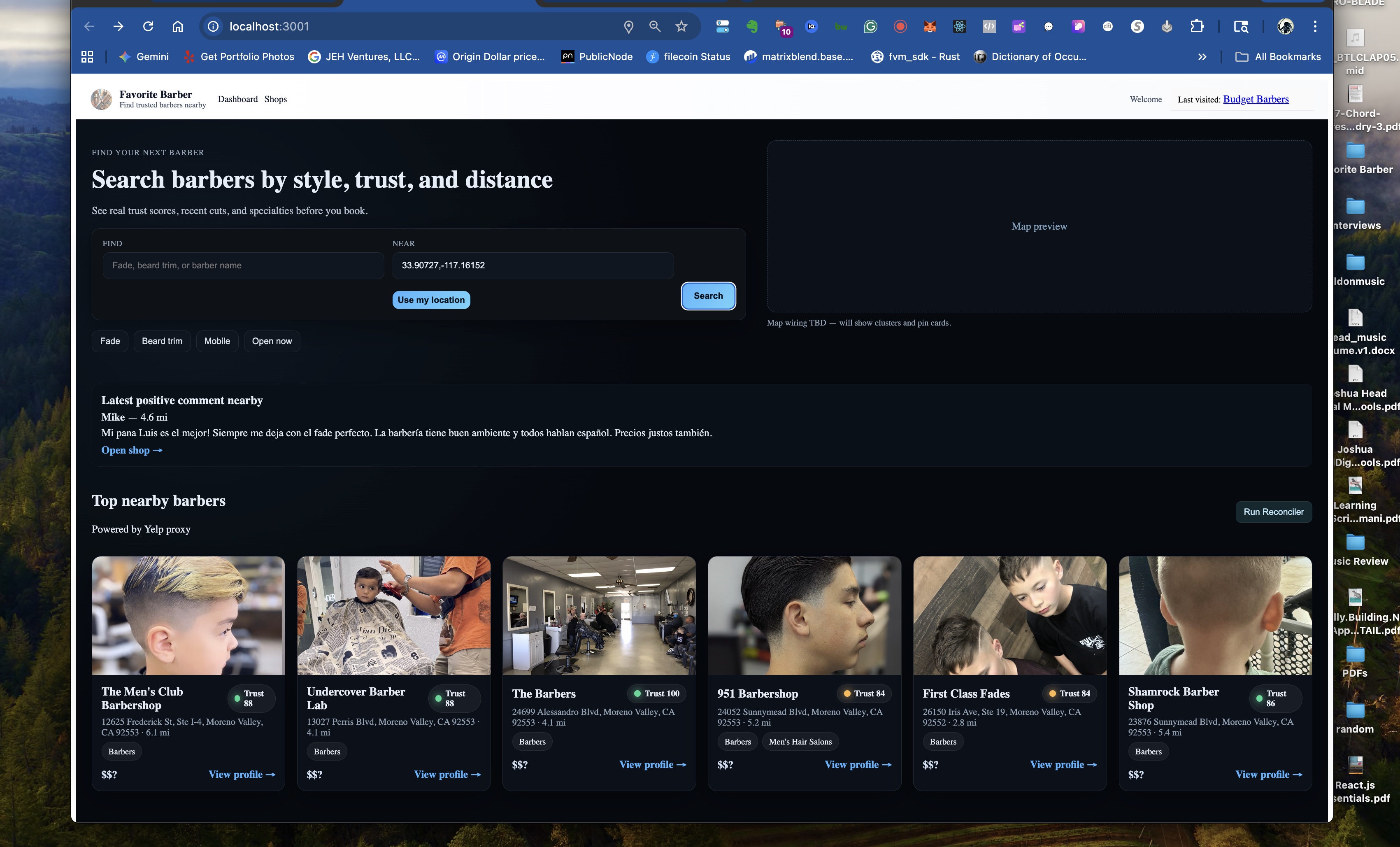Toggle the Open now filter chip

coord(272,341)
